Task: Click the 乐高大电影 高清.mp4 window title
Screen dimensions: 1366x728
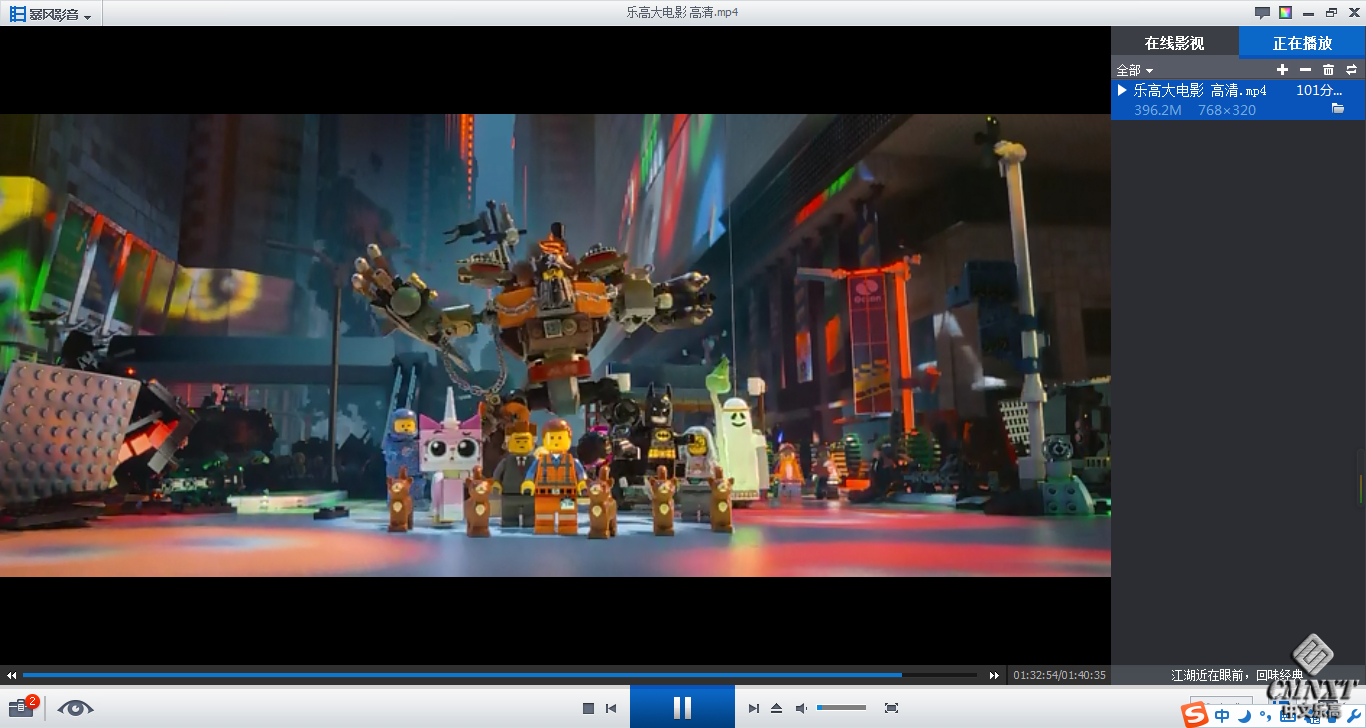Action: point(682,13)
